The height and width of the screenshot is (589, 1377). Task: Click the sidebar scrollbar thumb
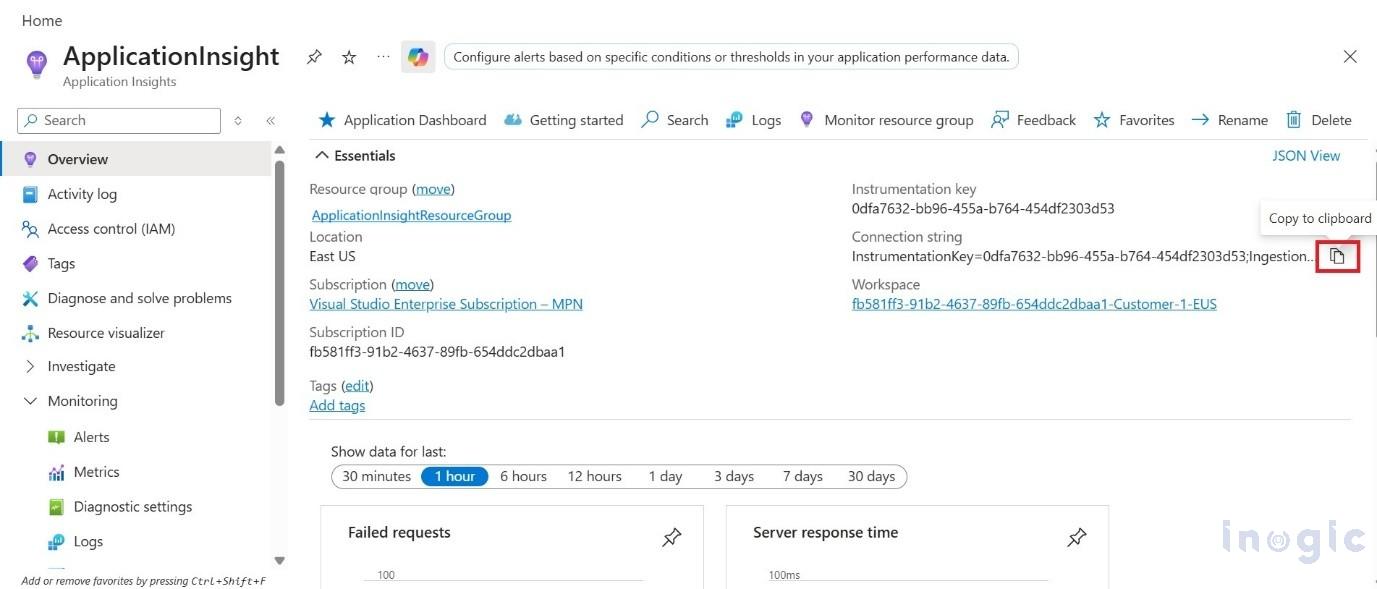click(x=279, y=283)
